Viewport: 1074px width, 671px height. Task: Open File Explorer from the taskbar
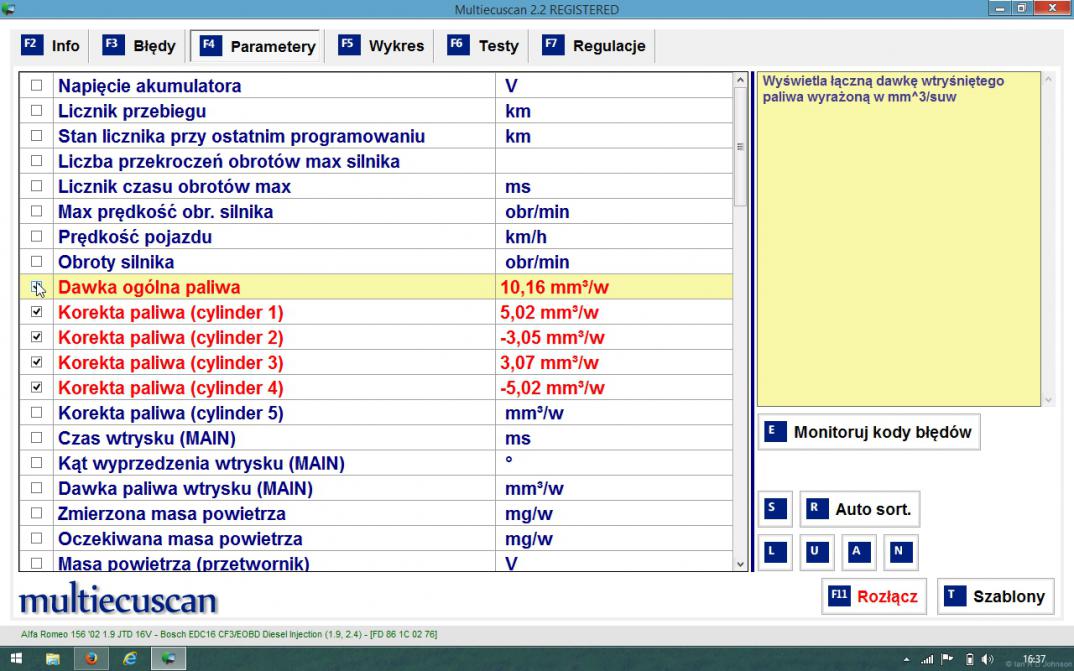click(x=53, y=659)
